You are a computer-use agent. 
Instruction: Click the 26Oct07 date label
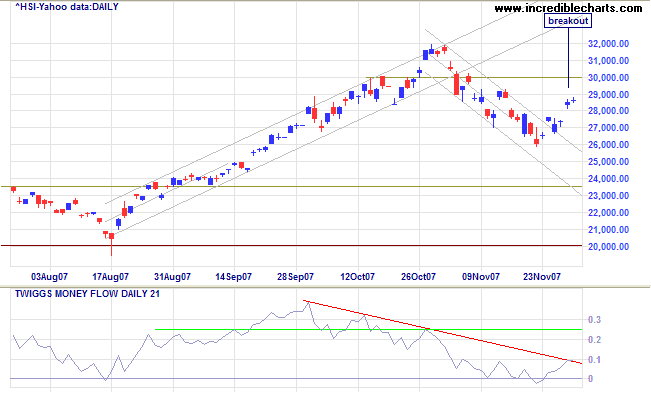coord(418,277)
